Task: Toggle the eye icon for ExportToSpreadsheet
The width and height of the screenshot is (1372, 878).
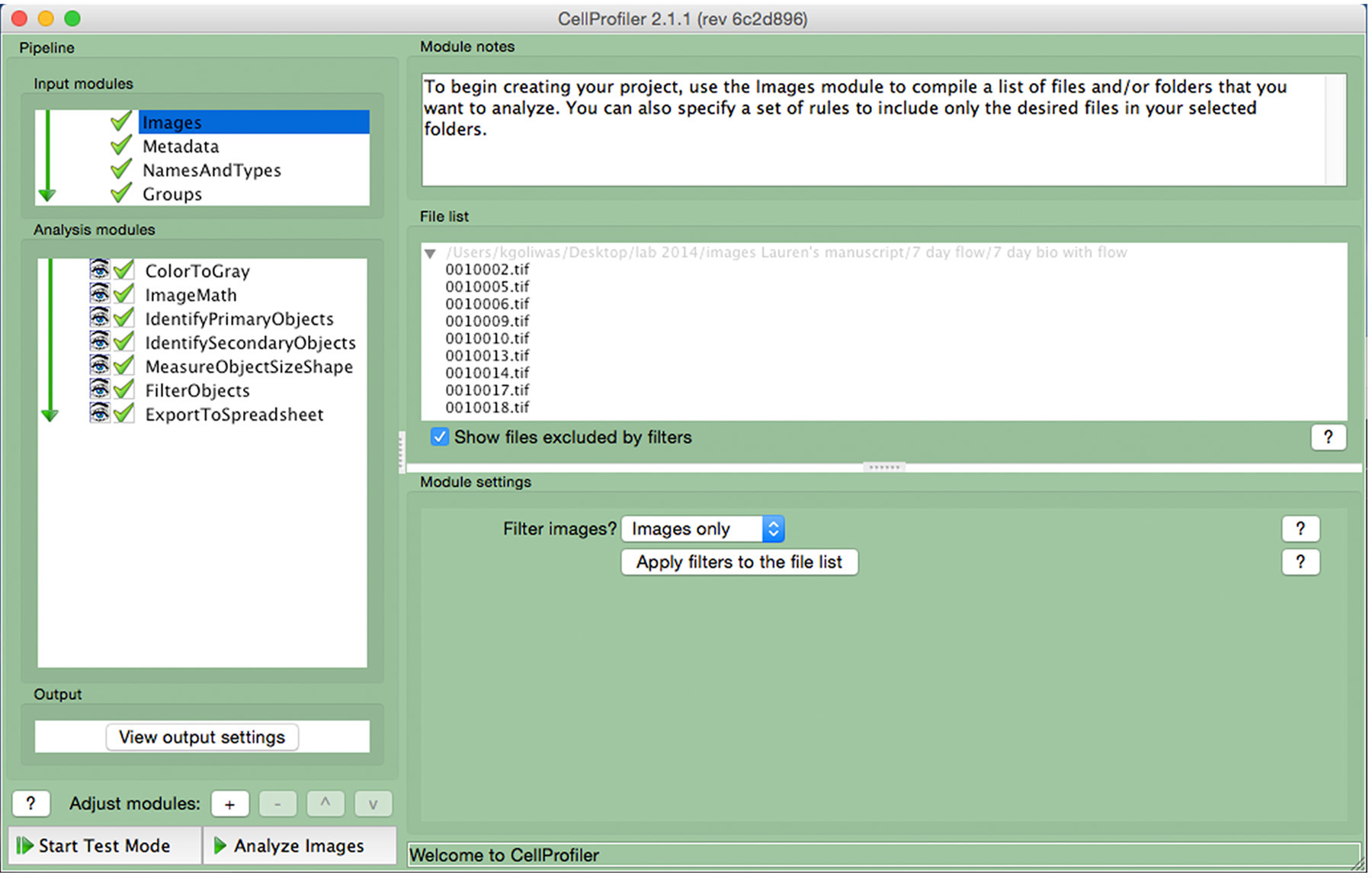Action: point(99,413)
